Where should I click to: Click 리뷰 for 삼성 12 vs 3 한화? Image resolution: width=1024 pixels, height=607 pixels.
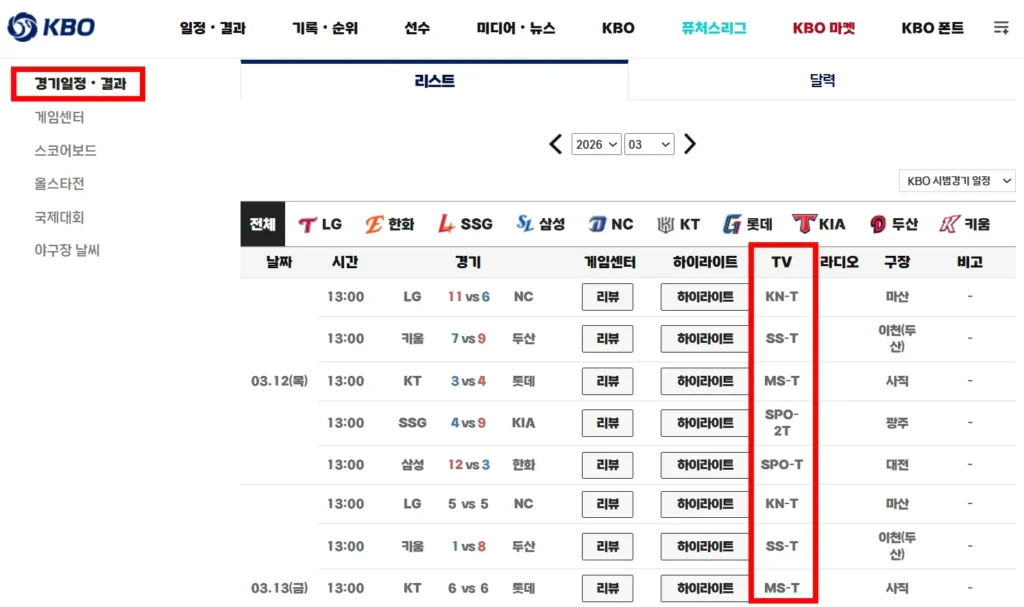pos(607,465)
